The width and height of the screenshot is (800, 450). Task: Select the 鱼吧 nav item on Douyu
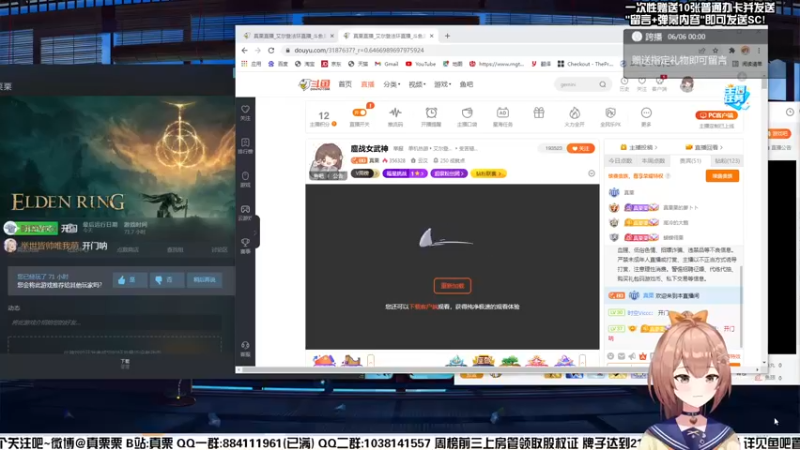pyautogui.click(x=466, y=84)
